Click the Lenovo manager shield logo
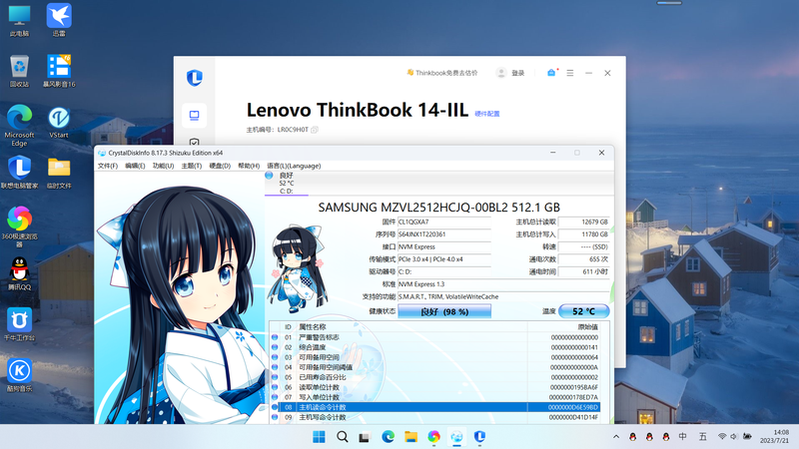Screen dimensions: 799x449 click(x=195, y=77)
